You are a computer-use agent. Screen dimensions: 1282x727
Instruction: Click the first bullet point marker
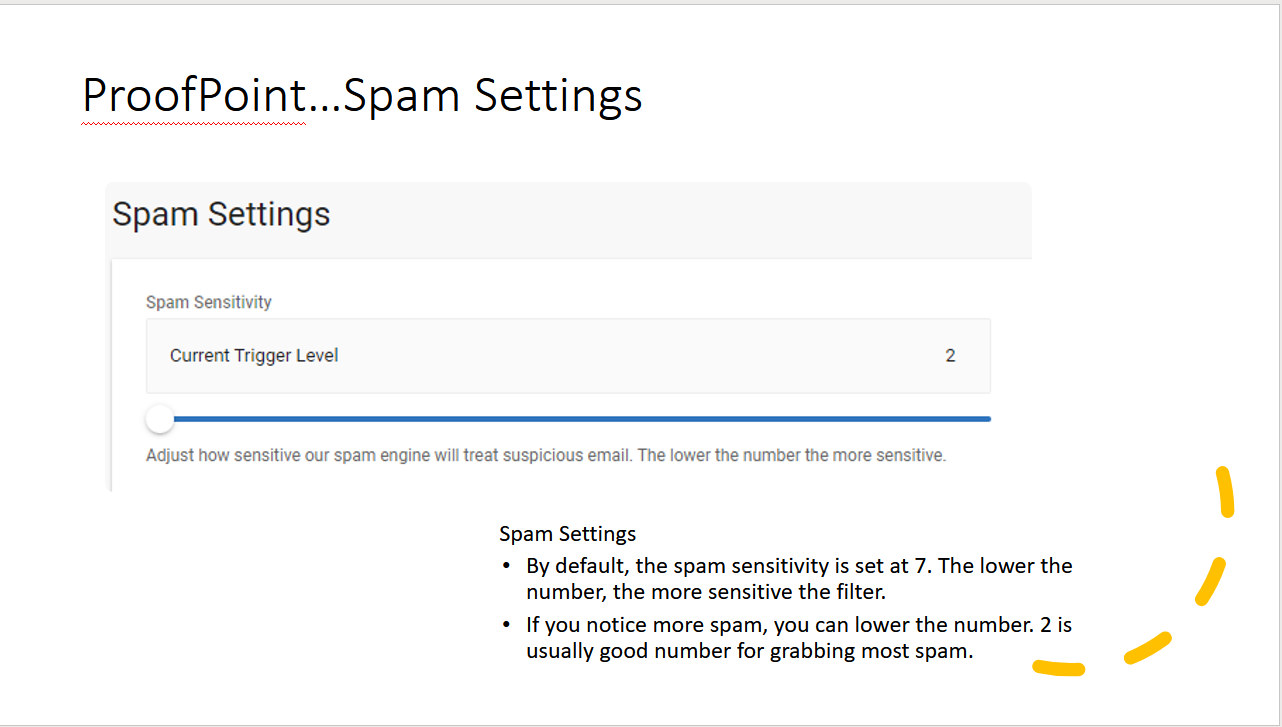(507, 567)
